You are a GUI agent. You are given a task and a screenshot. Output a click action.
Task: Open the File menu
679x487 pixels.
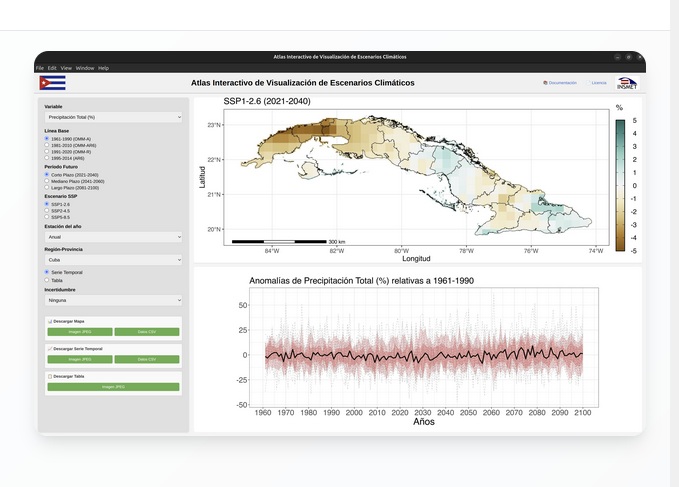tap(40, 68)
